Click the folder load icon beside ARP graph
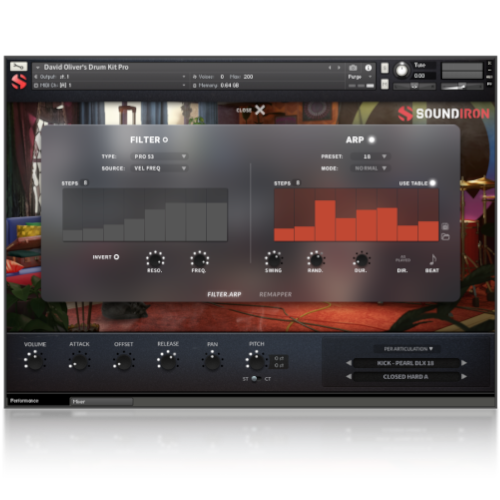This screenshot has height=500, width=500. (x=445, y=237)
